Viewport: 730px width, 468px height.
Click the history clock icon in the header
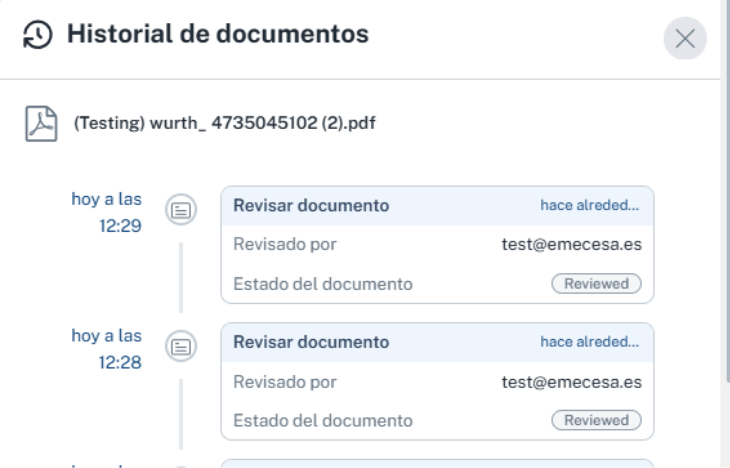tap(35, 35)
